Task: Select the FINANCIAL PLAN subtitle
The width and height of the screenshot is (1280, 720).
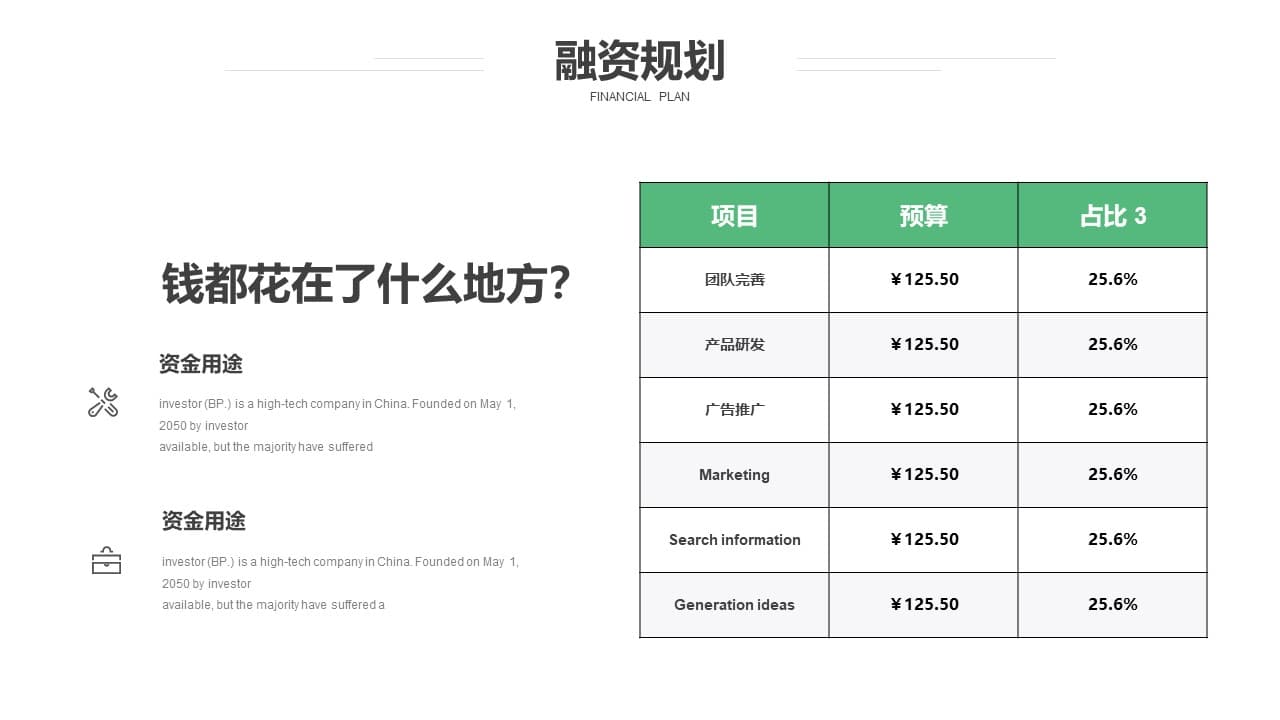Action: (640, 97)
